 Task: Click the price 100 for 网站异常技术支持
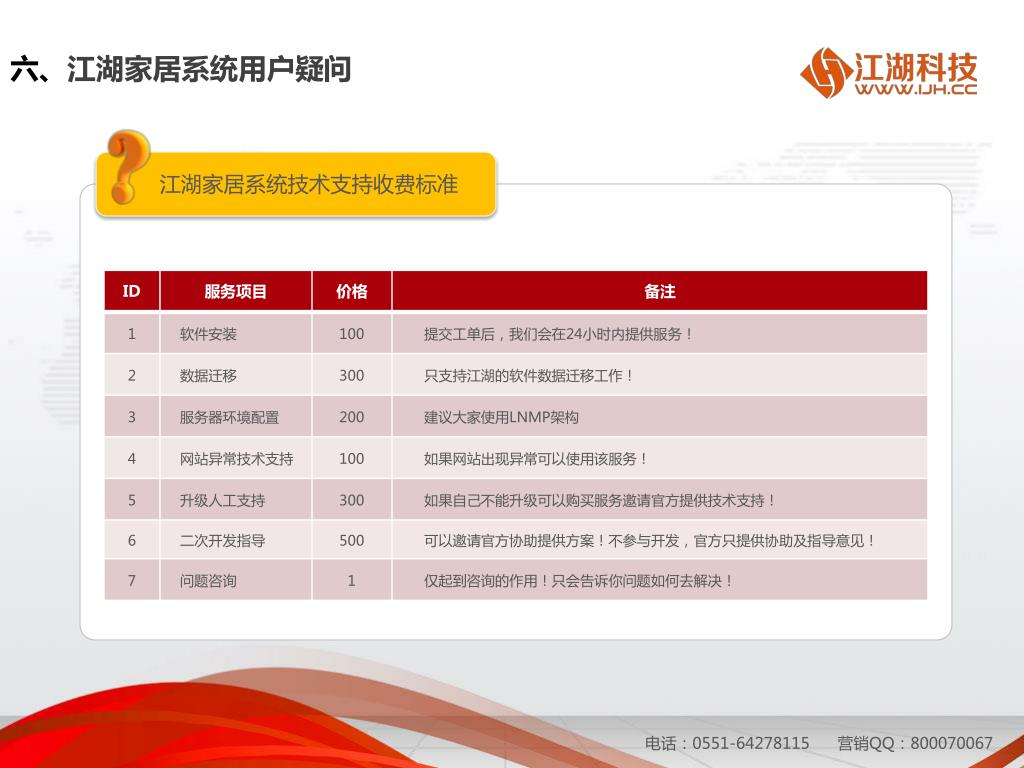click(x=351, y=459)
